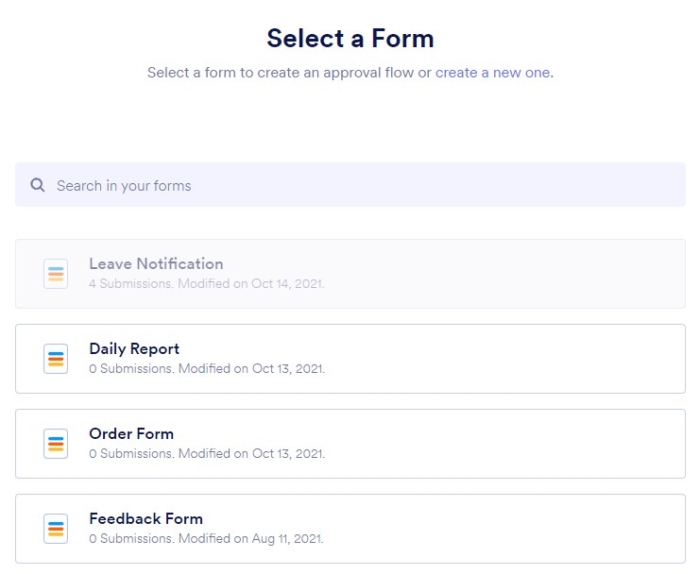700x574 pixels.
Task: Click the Feedback Form list icon
Action: 56,529
